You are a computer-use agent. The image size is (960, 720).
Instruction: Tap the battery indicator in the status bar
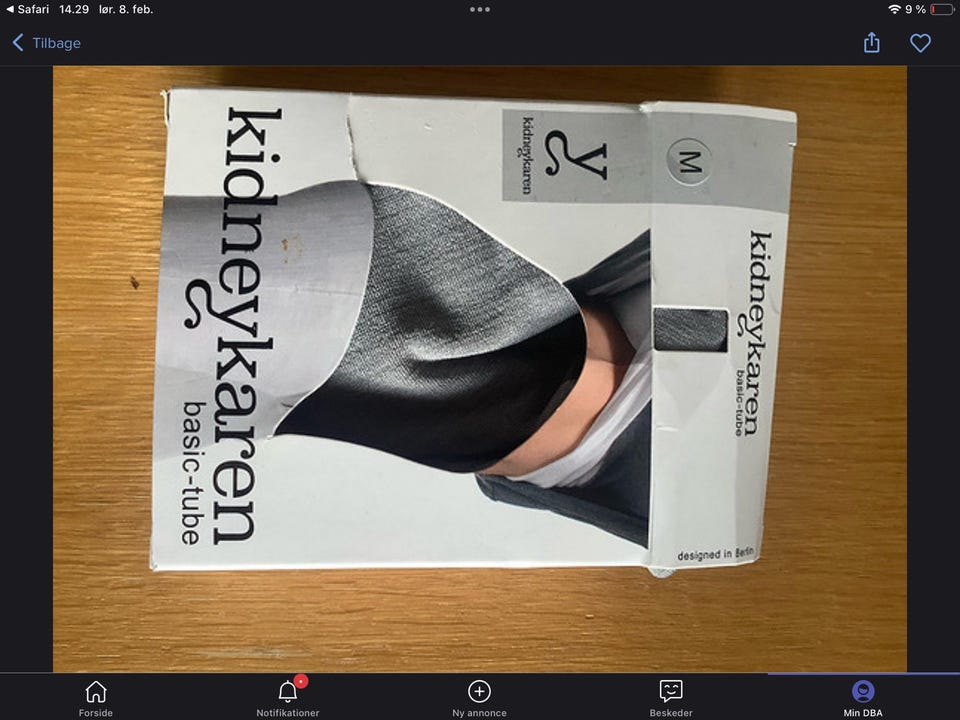click(942, 9)
